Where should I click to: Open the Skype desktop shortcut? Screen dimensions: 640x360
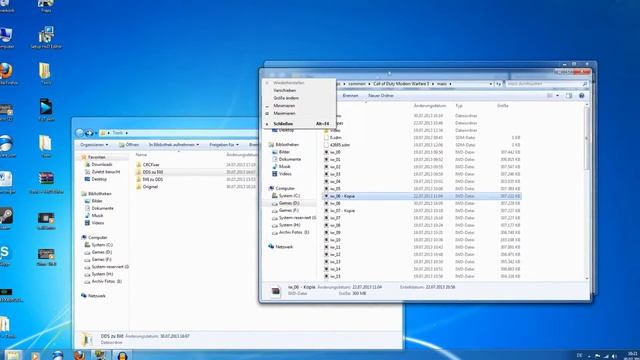click(x=4, y=255)
